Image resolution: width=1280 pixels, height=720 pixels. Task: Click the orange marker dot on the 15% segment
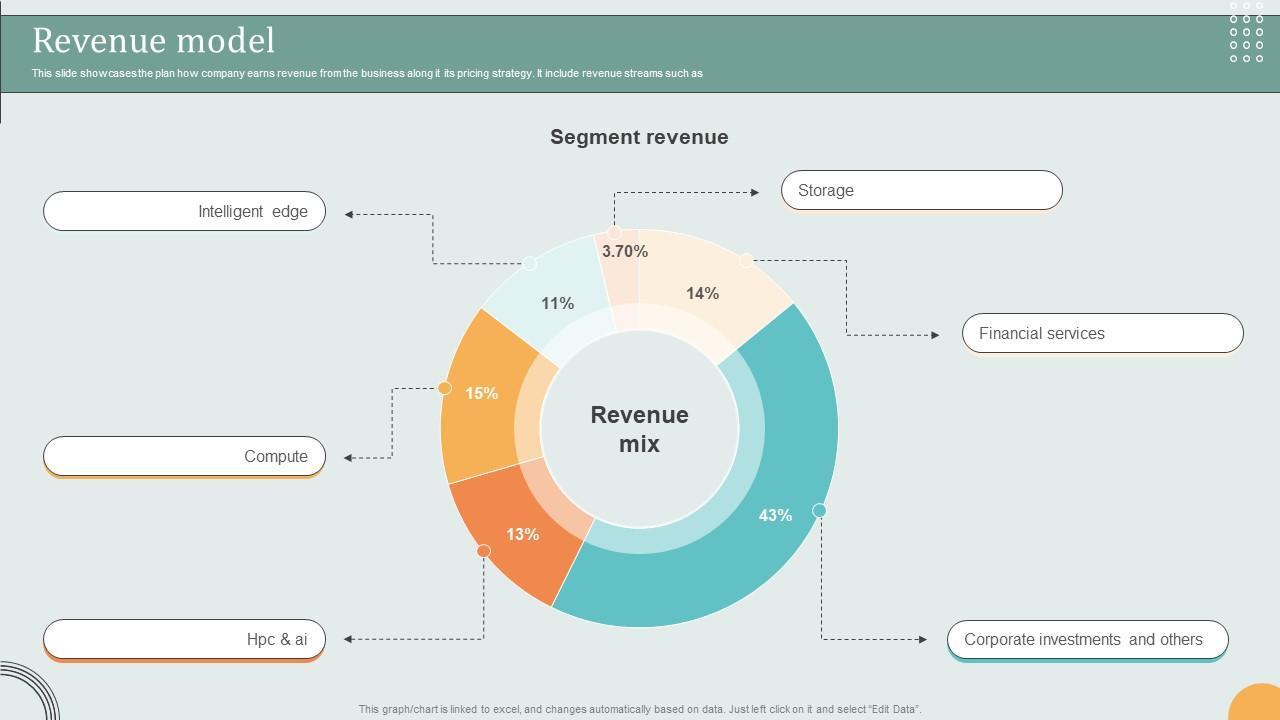point(445,388)
